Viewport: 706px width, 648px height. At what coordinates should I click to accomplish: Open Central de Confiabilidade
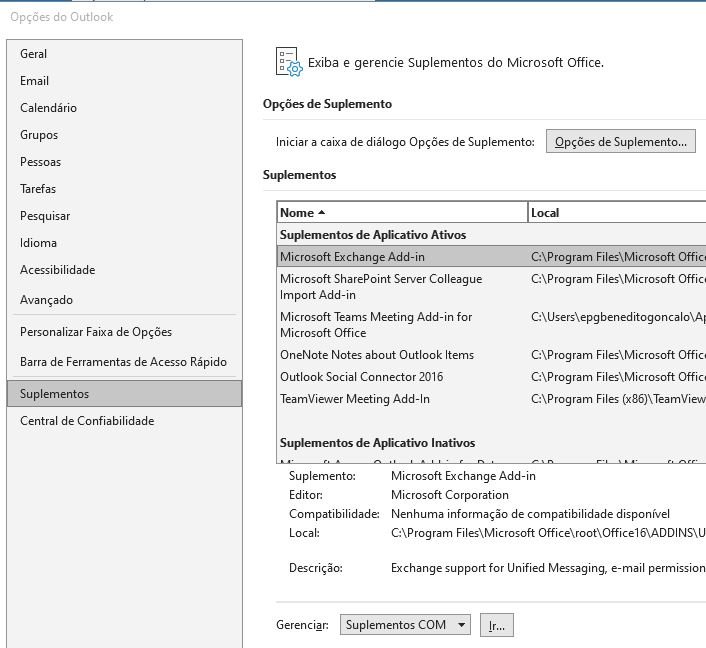(124, 421)
